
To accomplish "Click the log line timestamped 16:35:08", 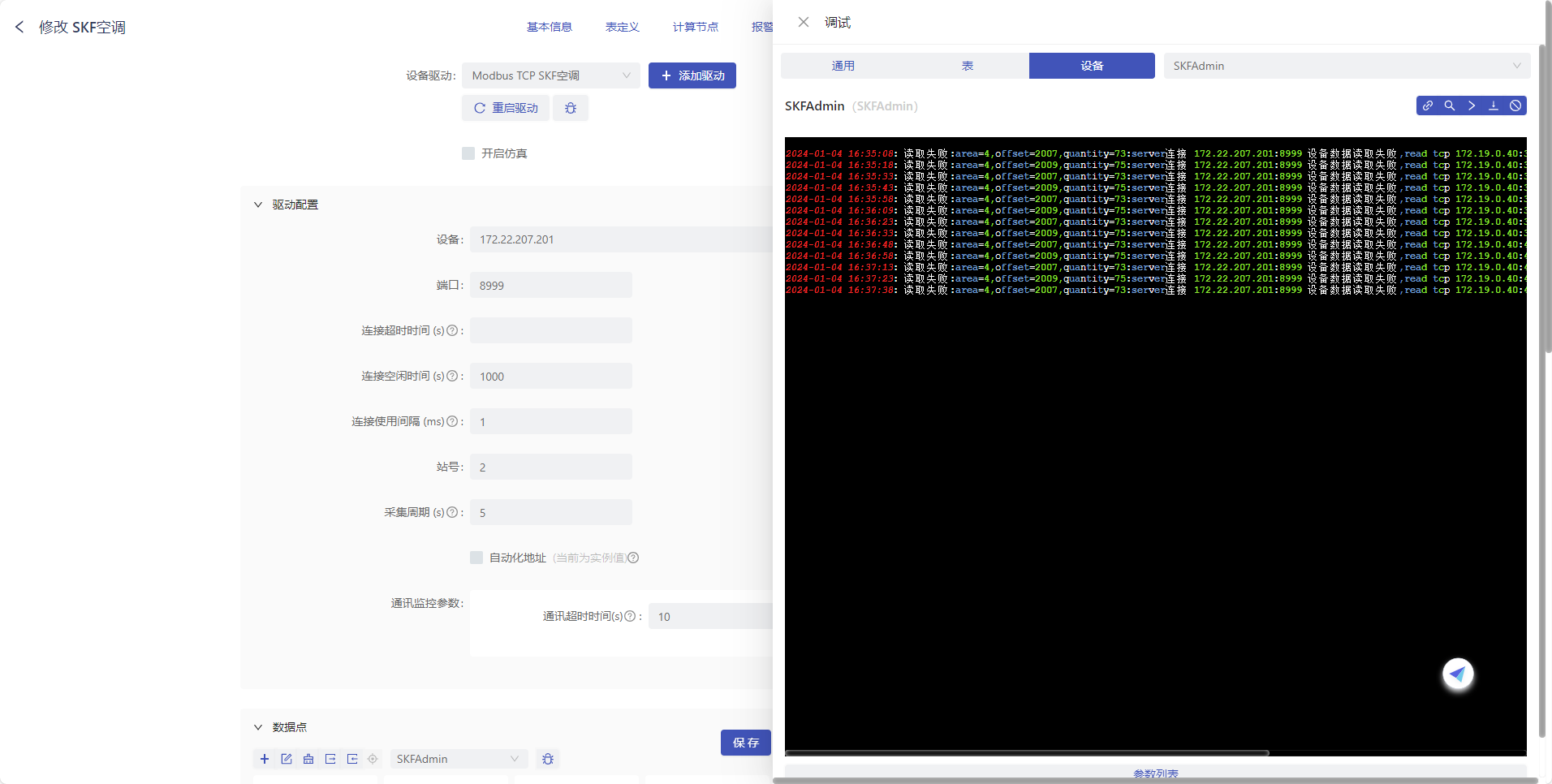I will click(x=1156, y=153).
